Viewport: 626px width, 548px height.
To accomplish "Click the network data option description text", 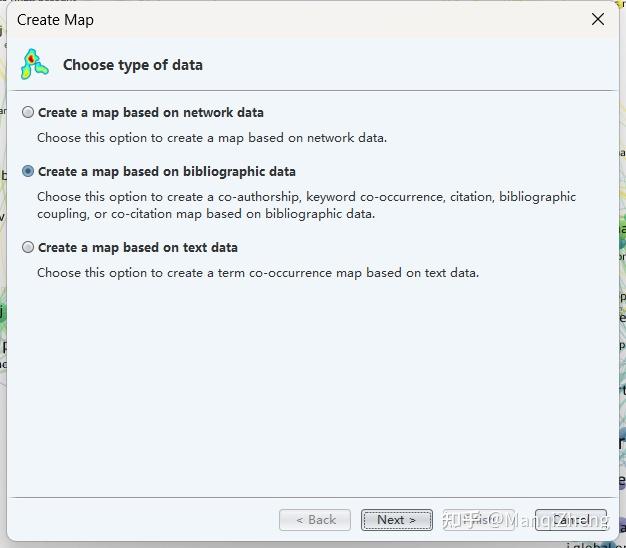I will 212,138.
